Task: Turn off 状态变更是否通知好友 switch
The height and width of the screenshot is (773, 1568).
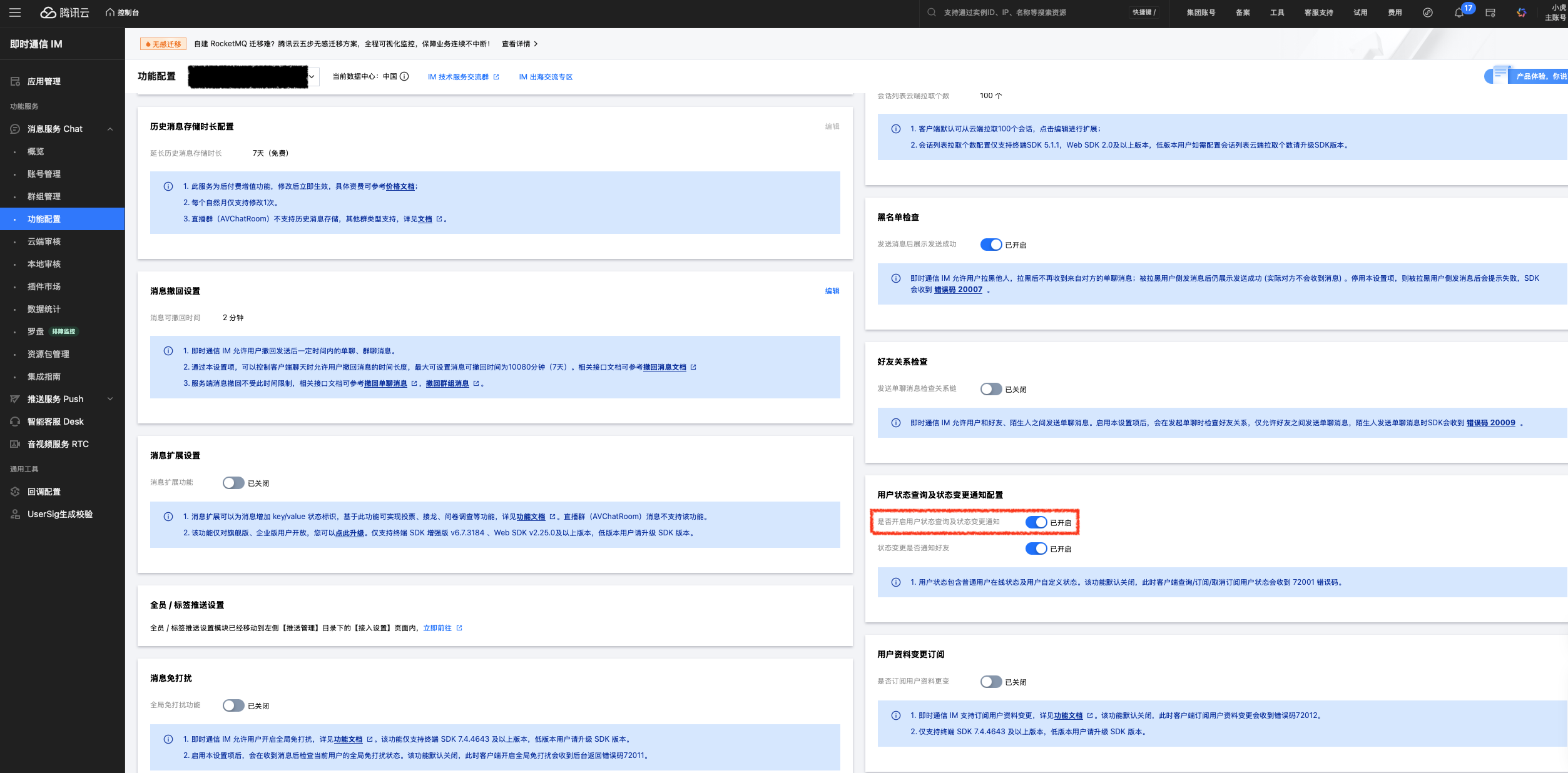Action: (1036, 548)
